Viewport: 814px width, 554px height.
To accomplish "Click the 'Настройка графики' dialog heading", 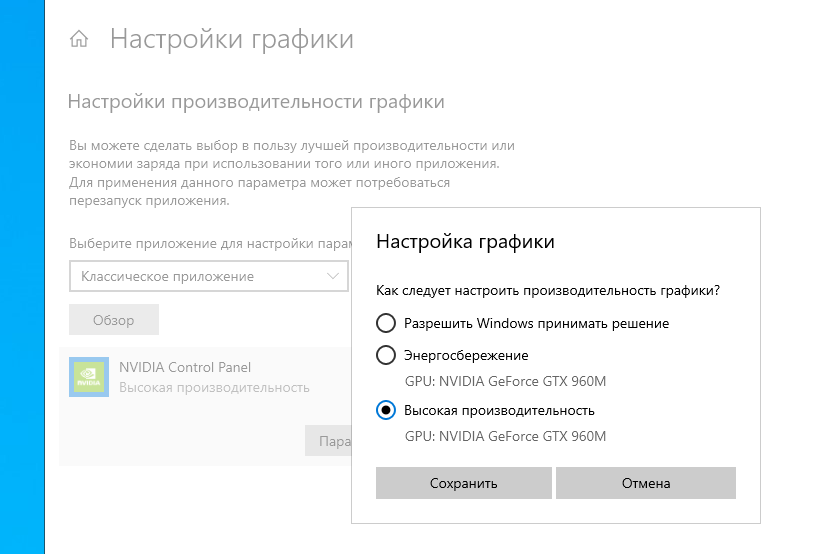I will [465, 241].
